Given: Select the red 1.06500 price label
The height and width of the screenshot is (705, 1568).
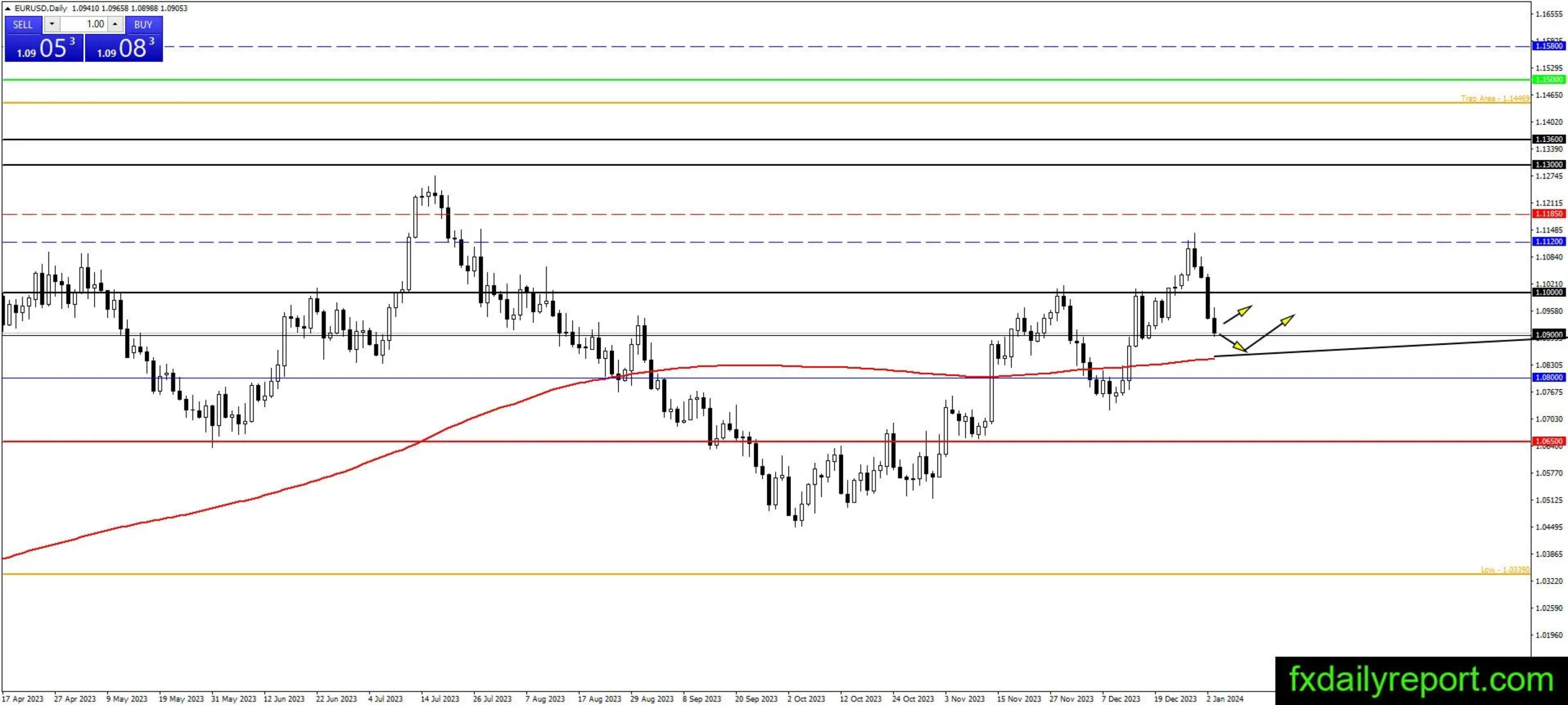Looking at the screenshot, I should point(1548,441).
